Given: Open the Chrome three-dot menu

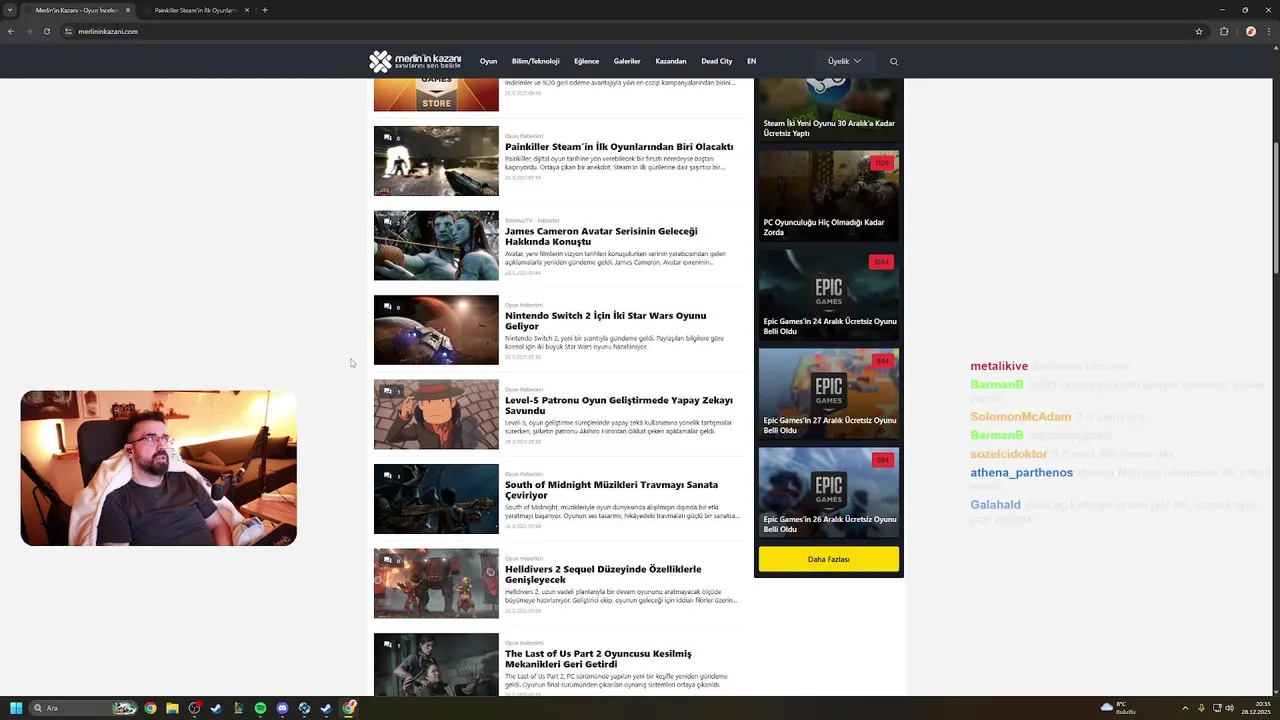Looking at the screenshot, I should click(1268, 31).
